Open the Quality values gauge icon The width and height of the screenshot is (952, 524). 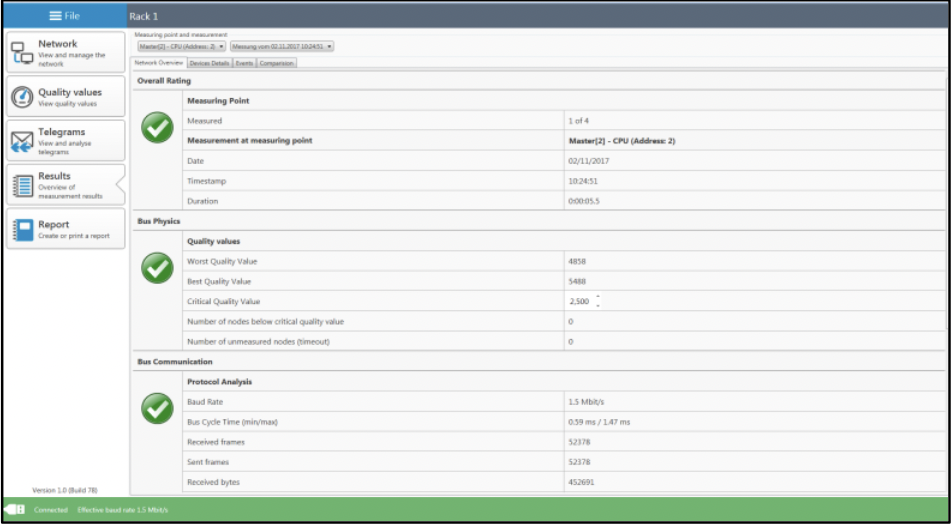click(22, 97)
